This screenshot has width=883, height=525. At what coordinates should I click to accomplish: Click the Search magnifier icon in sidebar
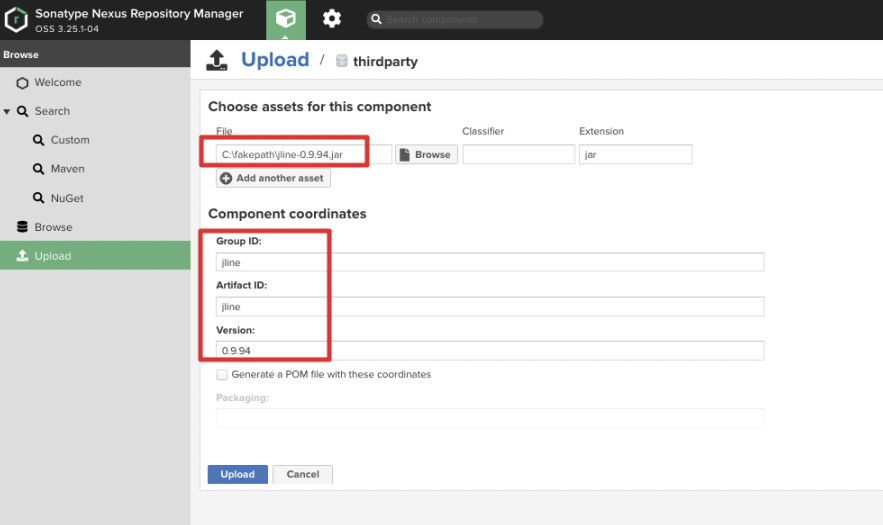pos(23,112)
